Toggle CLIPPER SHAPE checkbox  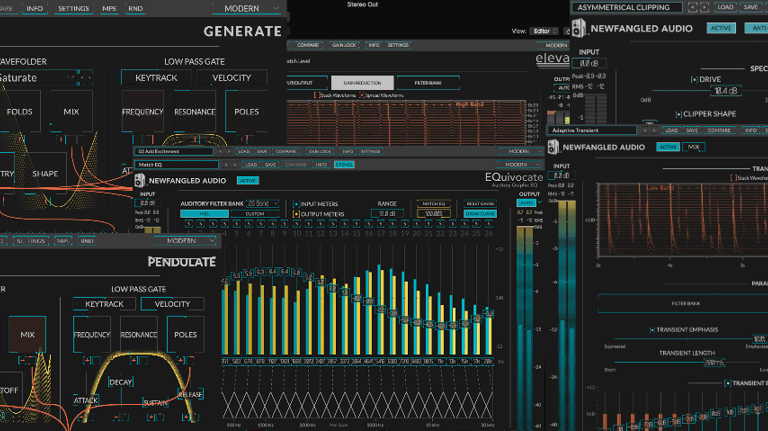678,114
